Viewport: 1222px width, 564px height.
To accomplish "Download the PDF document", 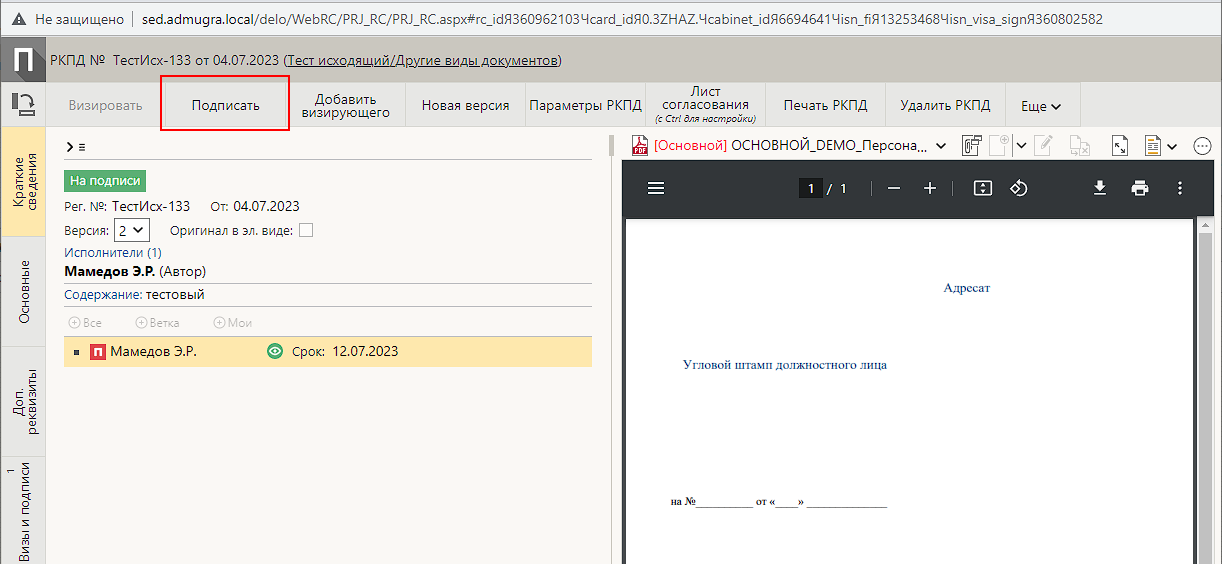I will 1100,188.
